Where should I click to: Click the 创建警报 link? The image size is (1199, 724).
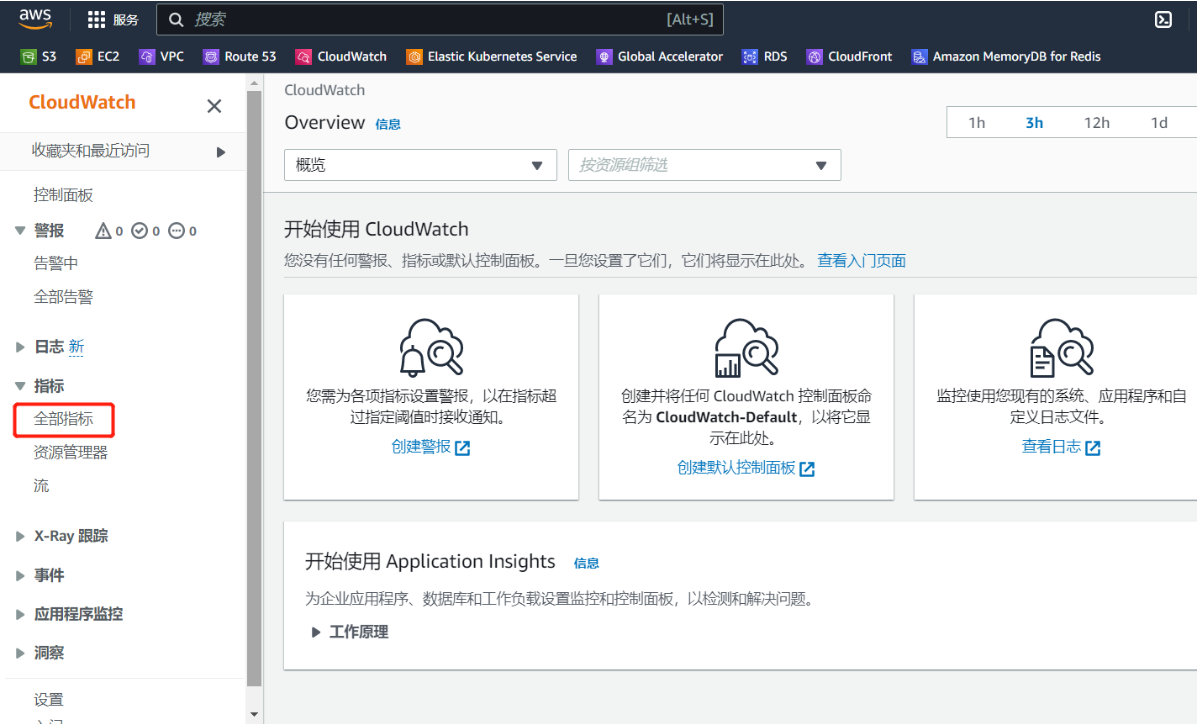coord(421,447)
